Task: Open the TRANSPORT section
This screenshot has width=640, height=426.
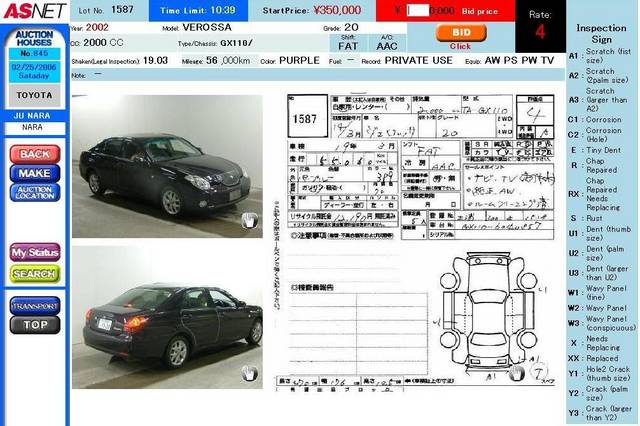Action: (35, 306)
